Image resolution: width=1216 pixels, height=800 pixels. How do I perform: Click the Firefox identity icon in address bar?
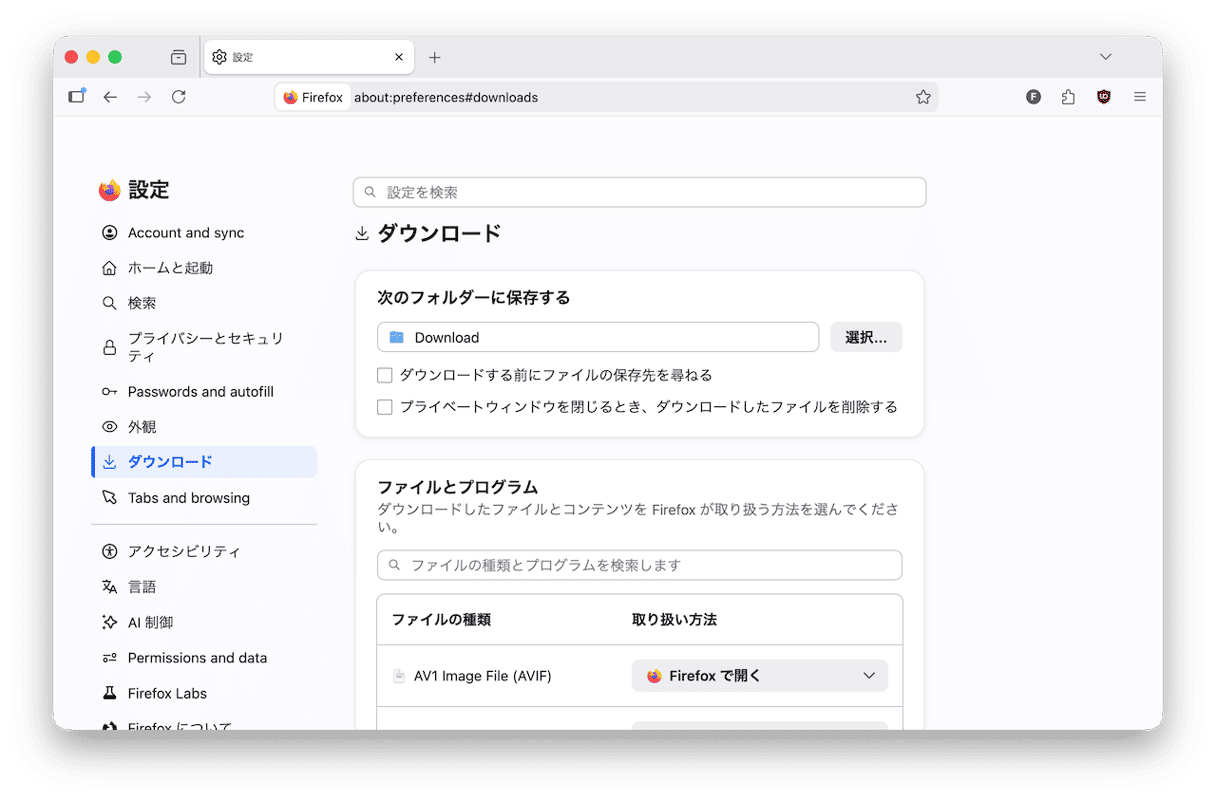click(312, 97)
